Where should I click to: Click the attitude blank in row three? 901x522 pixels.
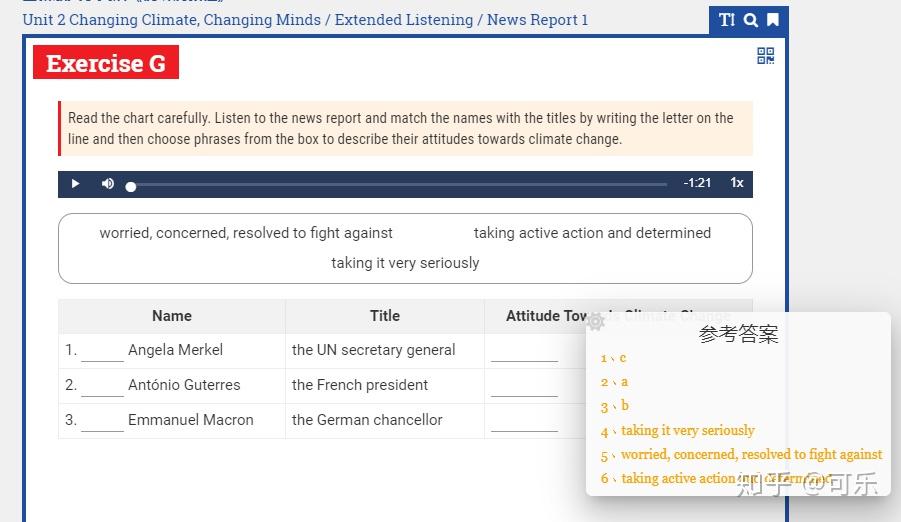click(524, 423)
